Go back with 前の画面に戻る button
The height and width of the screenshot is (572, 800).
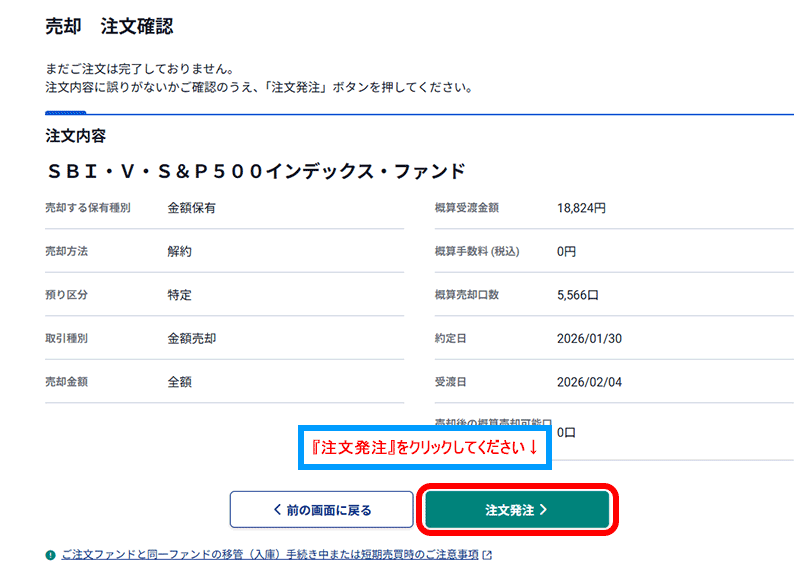321,510
